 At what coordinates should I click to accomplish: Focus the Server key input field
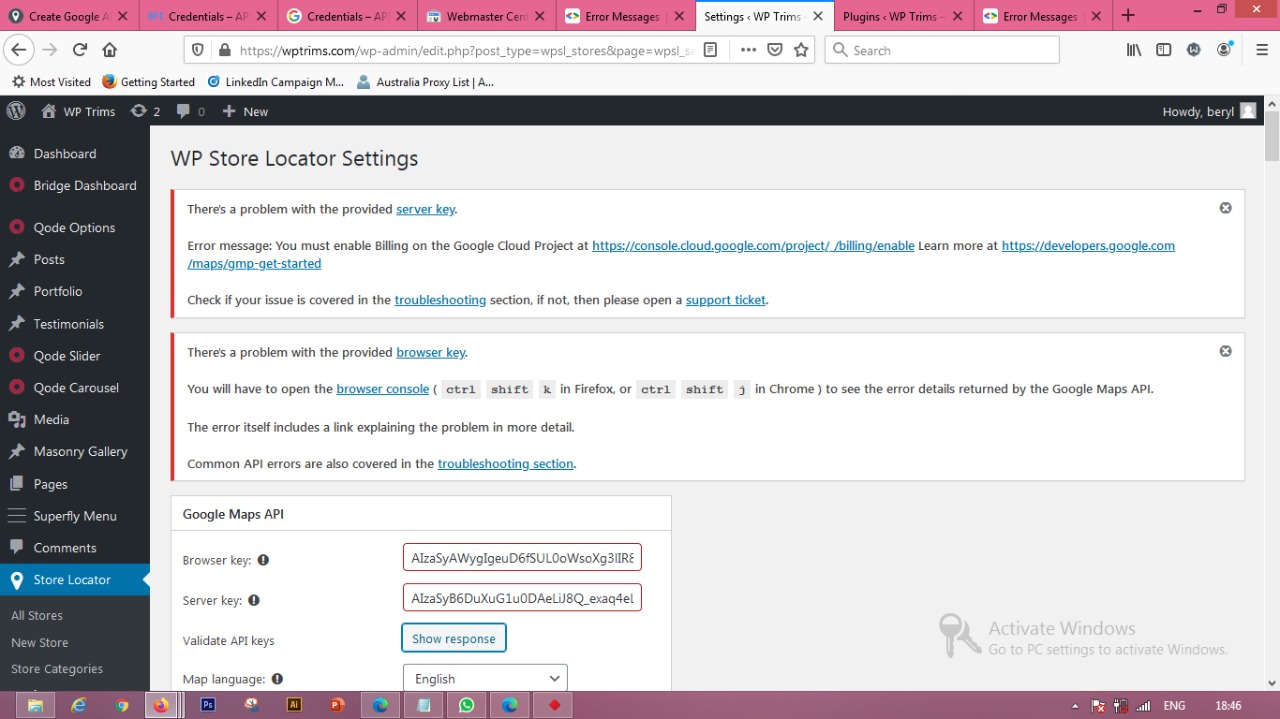[522, 598]
